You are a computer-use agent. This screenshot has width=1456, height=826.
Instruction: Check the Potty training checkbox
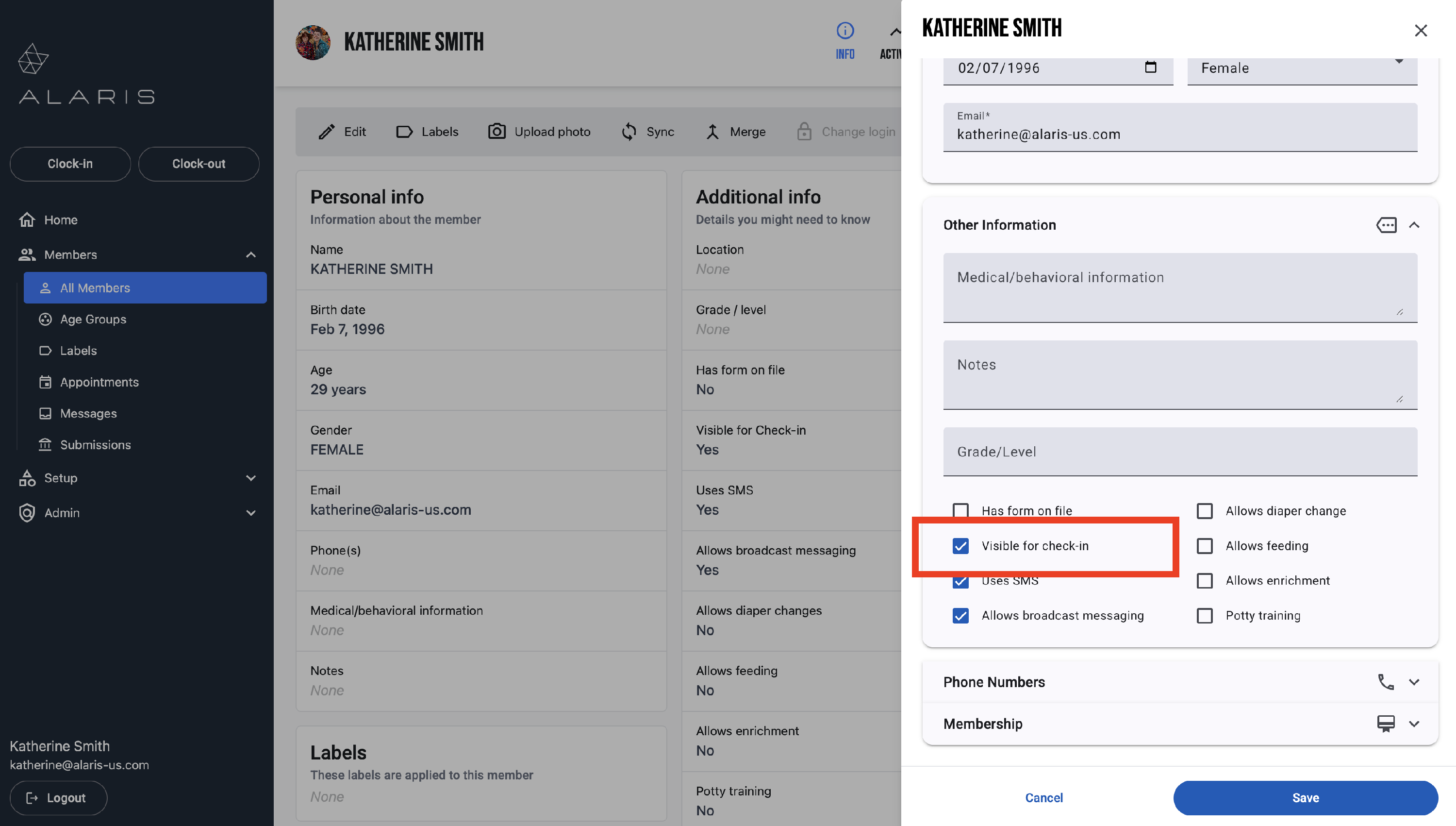[1204, 616]
